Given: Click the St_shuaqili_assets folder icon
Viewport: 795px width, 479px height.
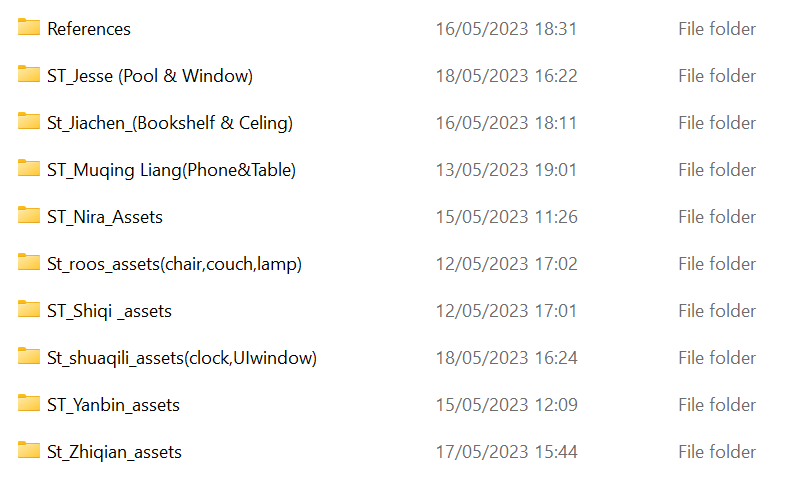Looking at the screenshot, I should pyautogui.click(x=29, y=356).
